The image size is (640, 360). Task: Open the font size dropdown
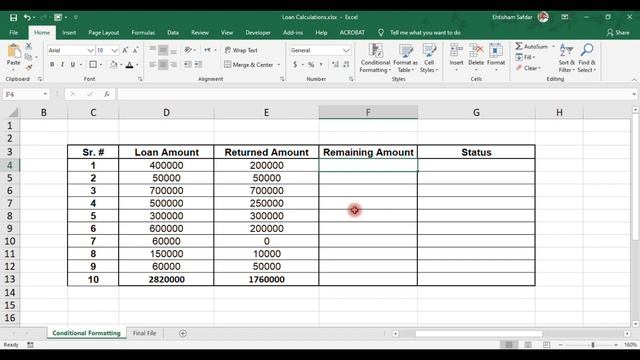coord(115,51)
